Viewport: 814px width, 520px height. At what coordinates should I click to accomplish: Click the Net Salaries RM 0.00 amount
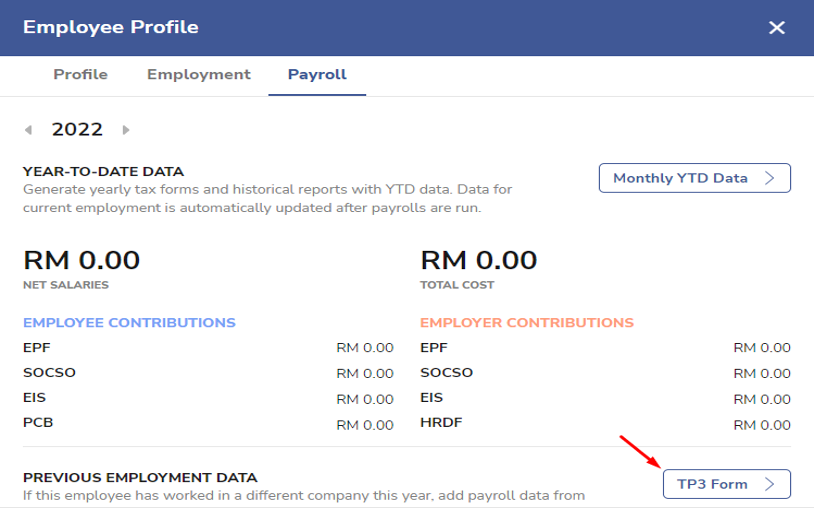pos(81,261)
